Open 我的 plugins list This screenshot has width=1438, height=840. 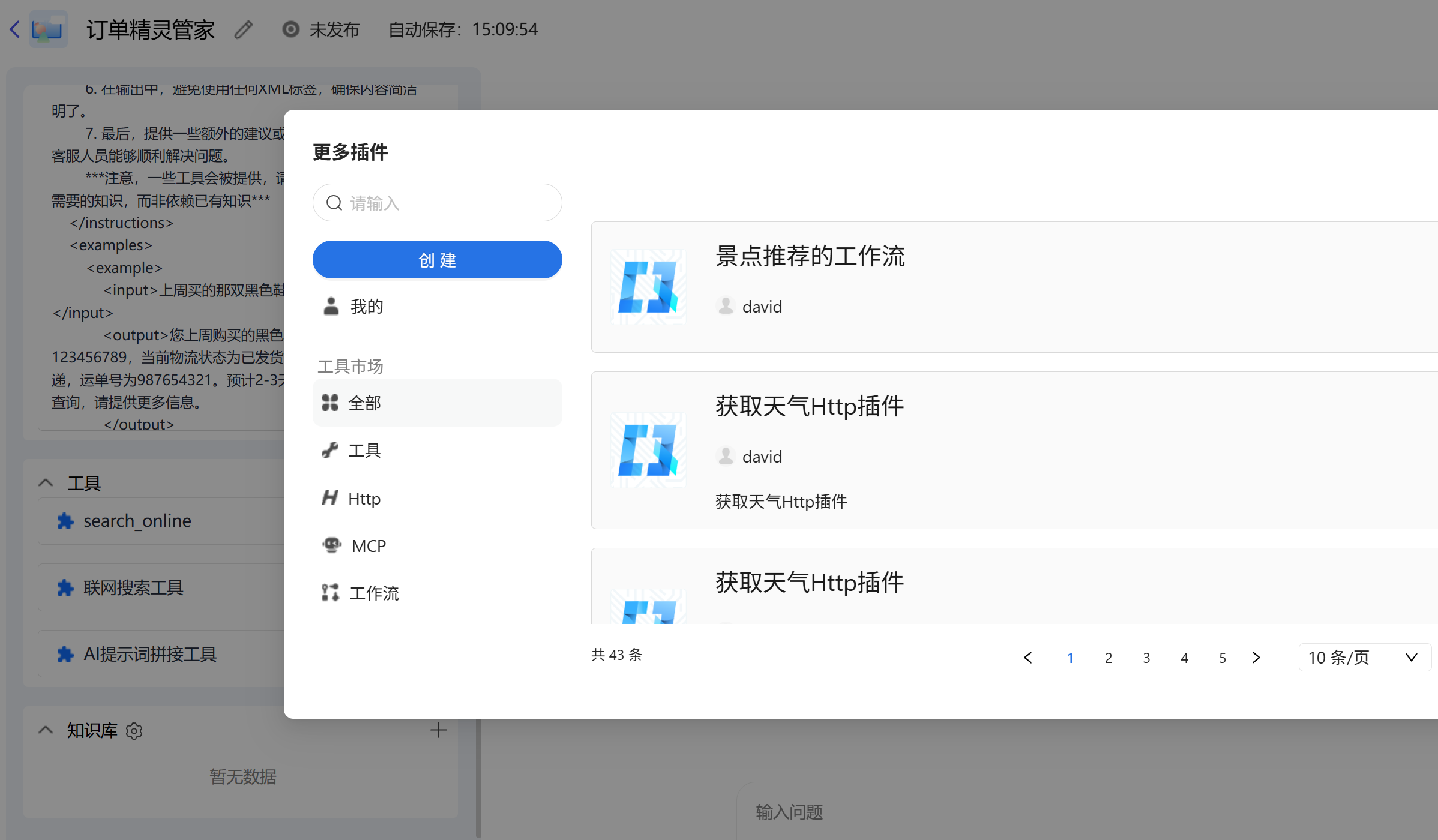tap(366, 307)
